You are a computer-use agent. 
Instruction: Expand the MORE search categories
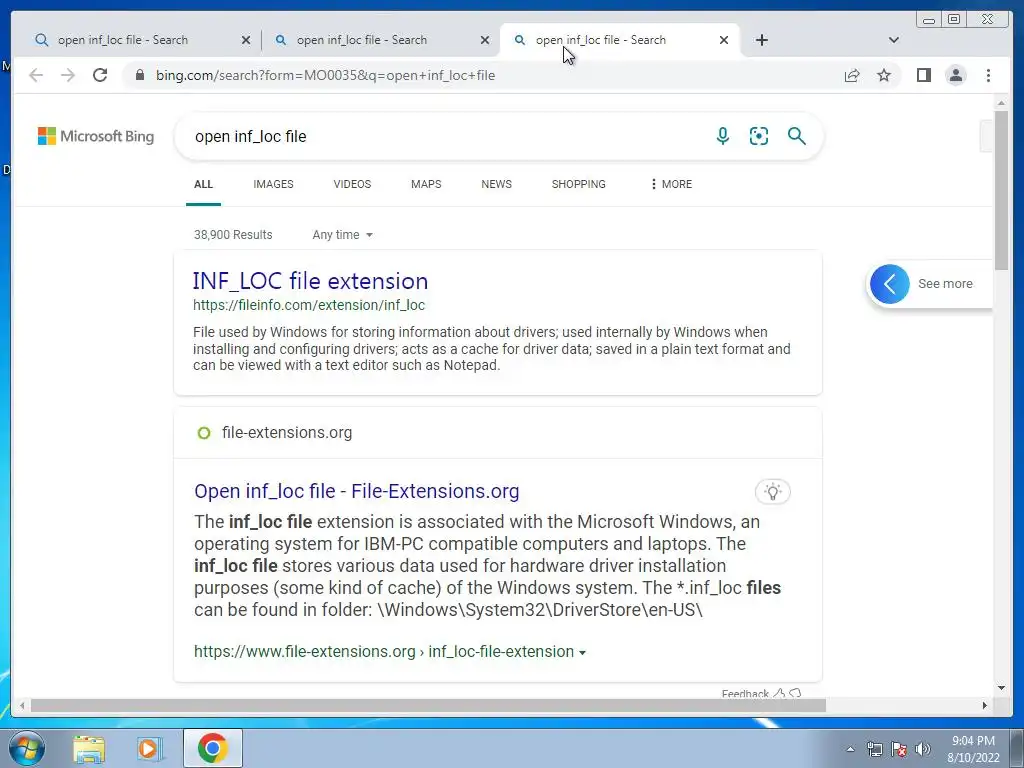[x=671, y=184]
